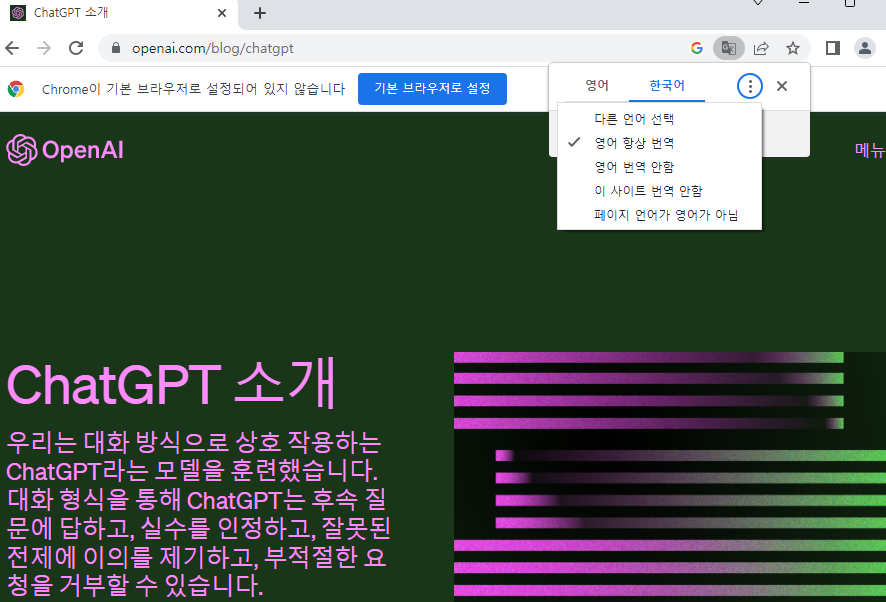Click the user profile avatar icon

click(x=864, y=47)
